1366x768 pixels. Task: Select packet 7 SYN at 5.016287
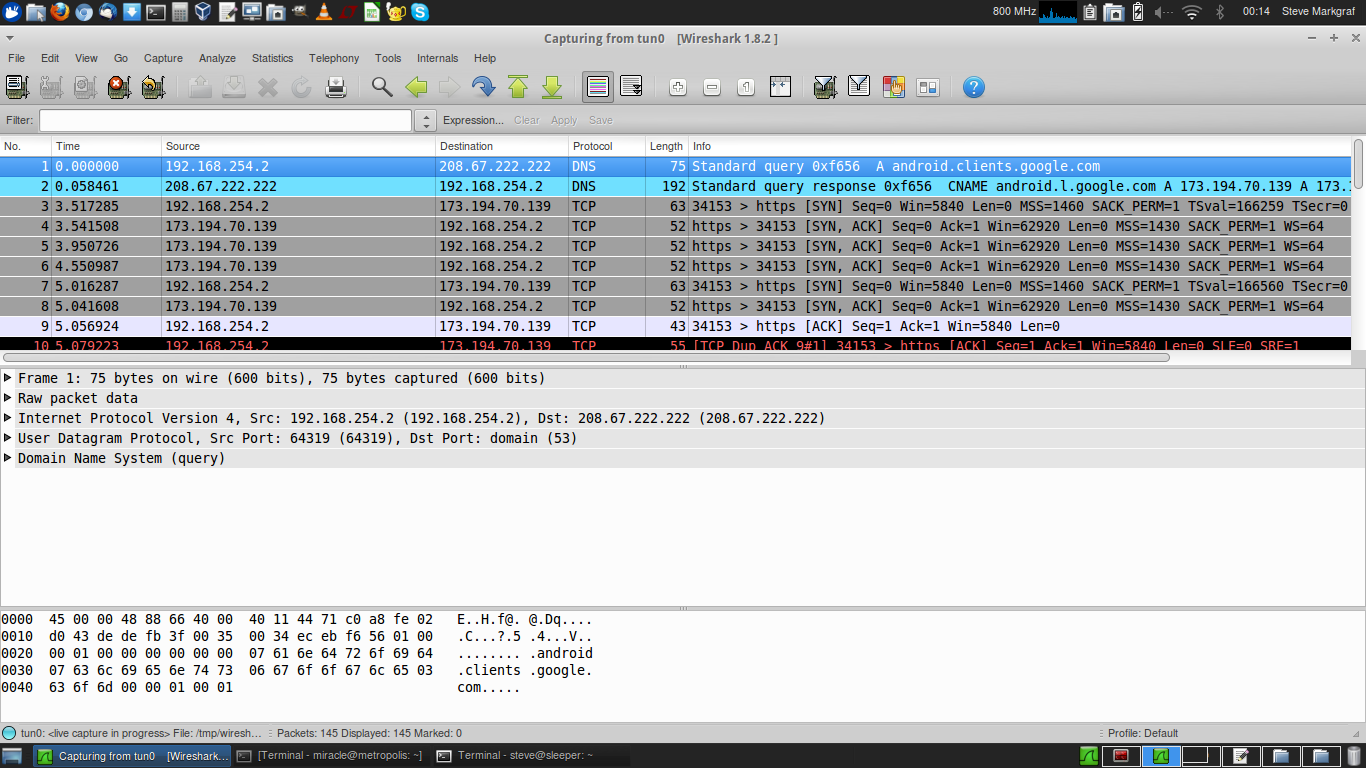click(676, 286)
